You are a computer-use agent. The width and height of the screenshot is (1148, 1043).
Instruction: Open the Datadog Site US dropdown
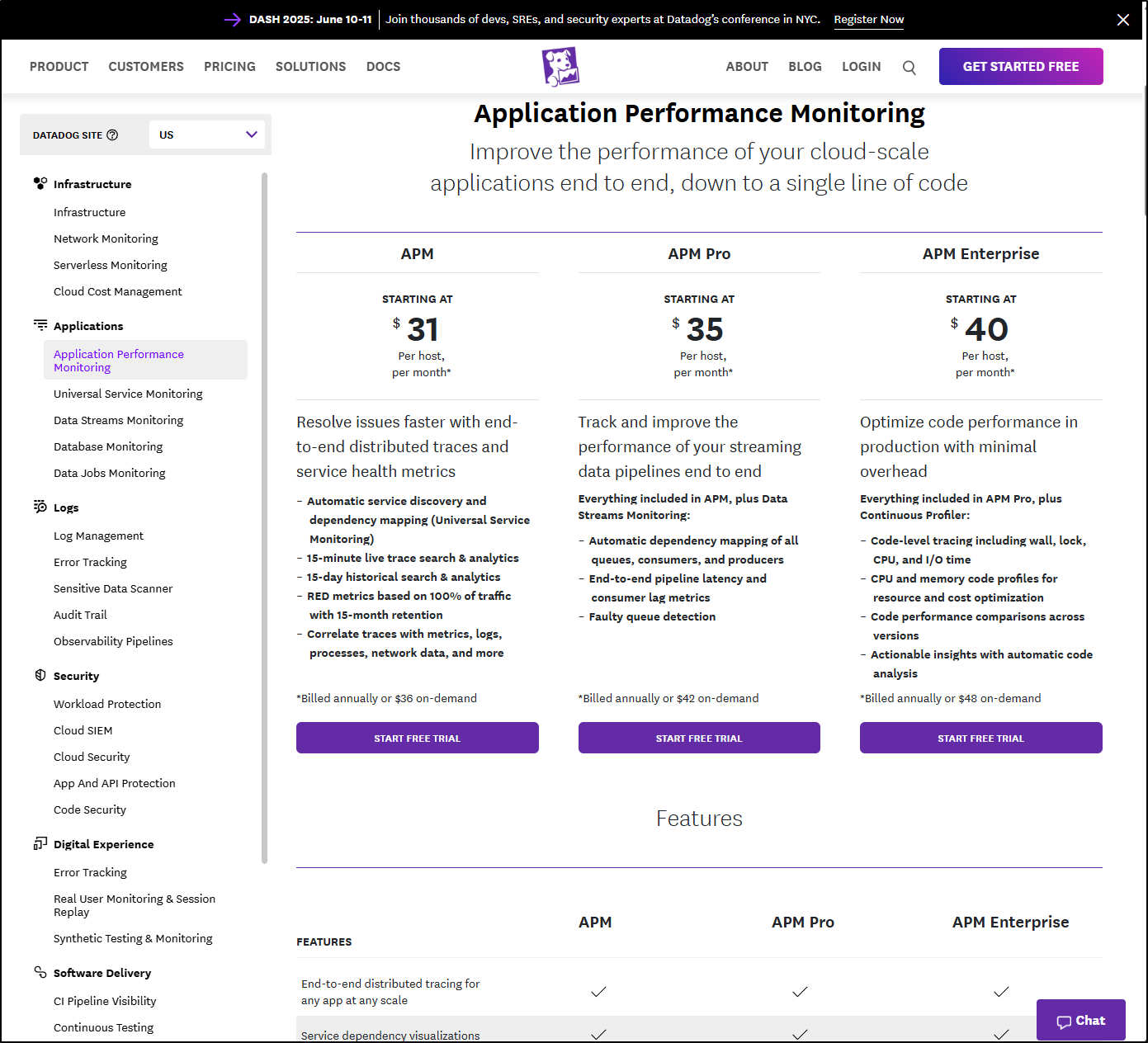point(207,135)
